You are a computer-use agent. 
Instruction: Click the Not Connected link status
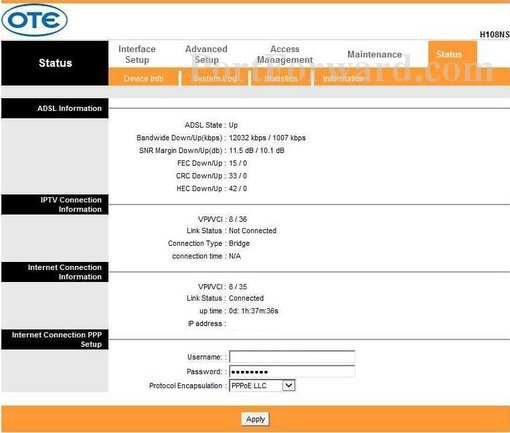point(252,231)
